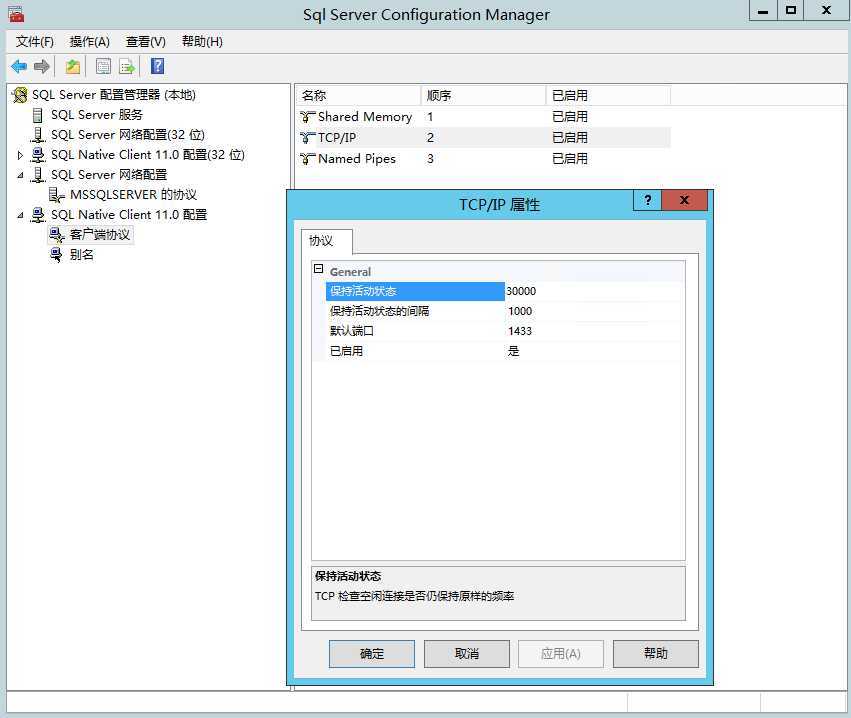Select the SQL Server 配置管理器 (本地) root

[x=113, y=95]
